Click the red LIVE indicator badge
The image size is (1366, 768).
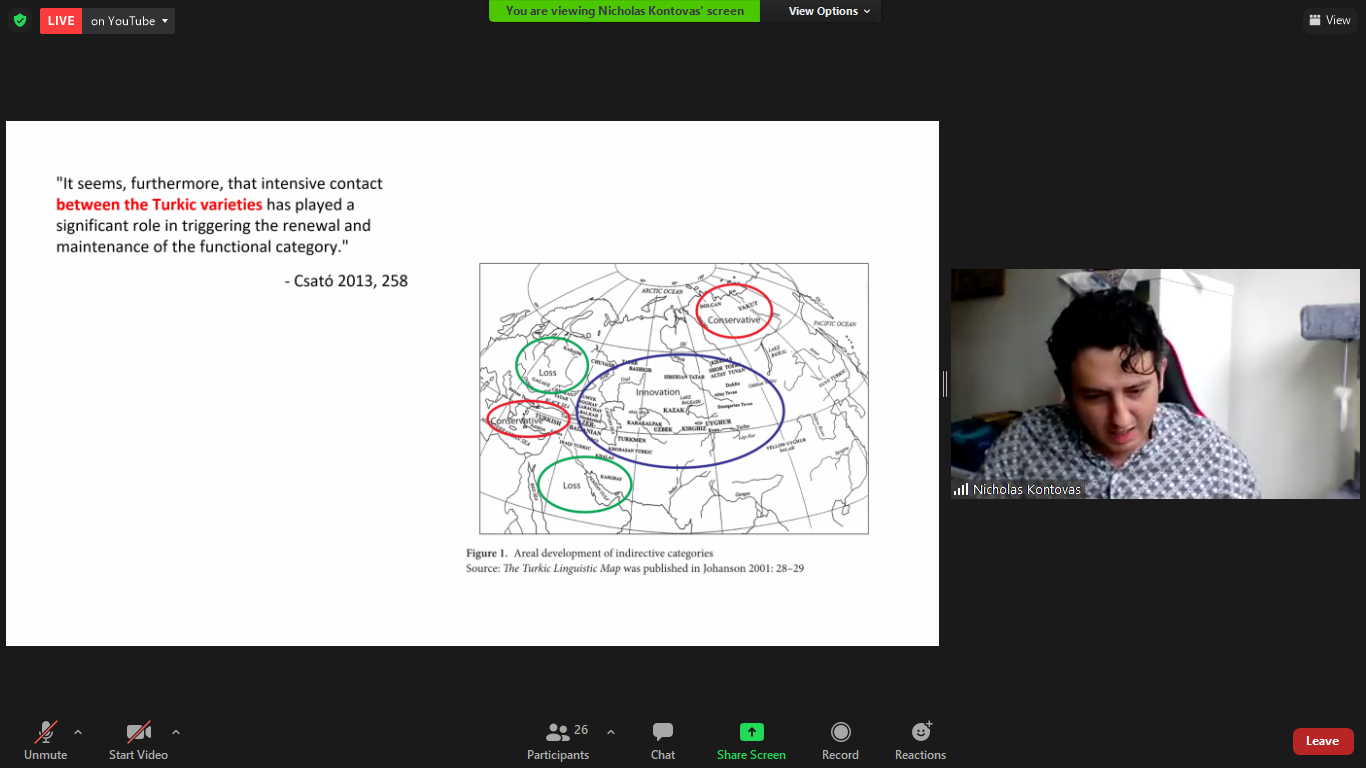pos(61,21)
